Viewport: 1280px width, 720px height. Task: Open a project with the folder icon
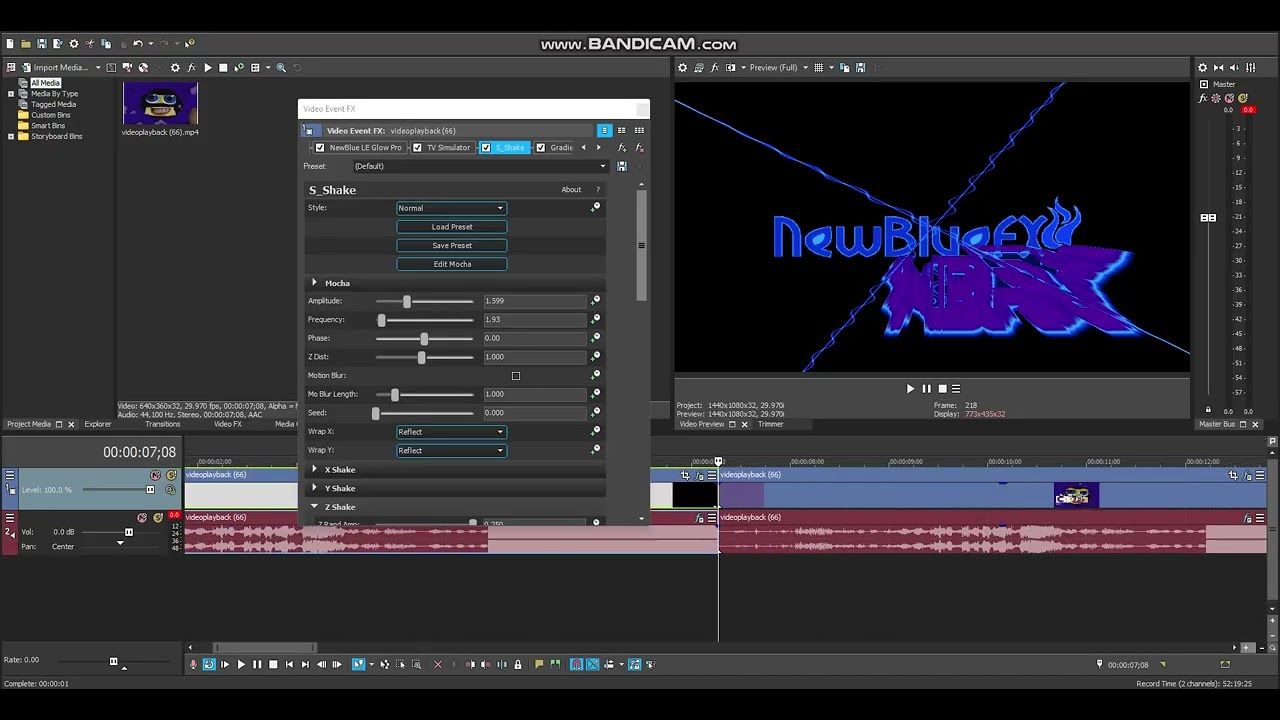coord(26,44)
